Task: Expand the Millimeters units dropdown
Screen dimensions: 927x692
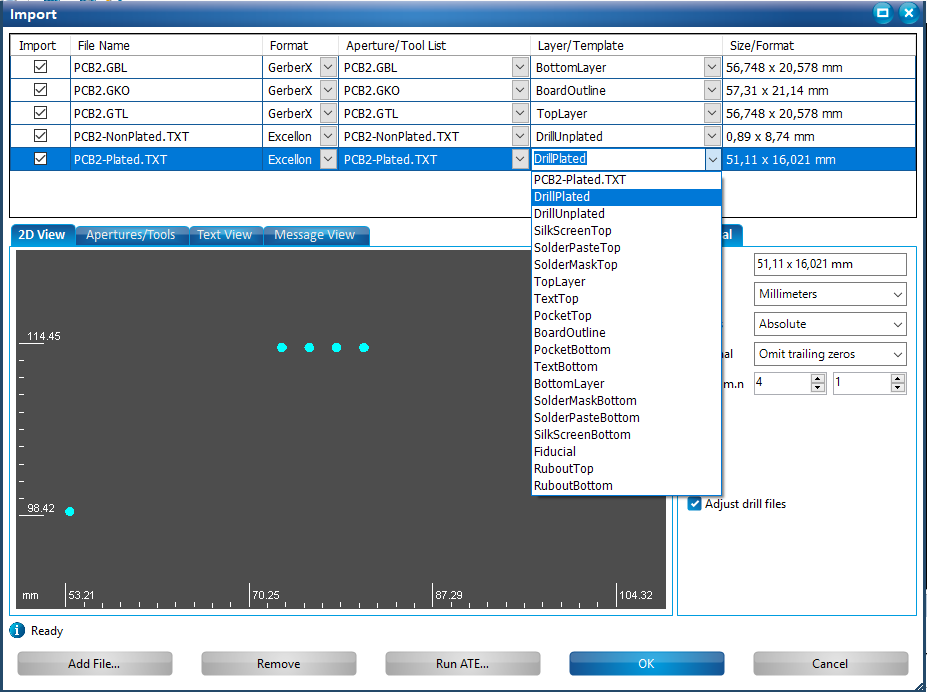Action: 829,294
